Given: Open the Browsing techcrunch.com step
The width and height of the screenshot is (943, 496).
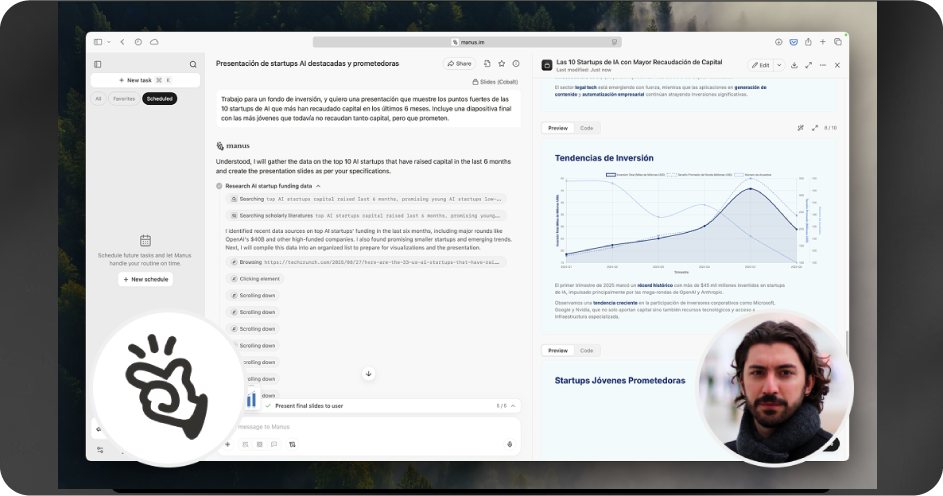Looking at the screenshot, I should point(366,262).
